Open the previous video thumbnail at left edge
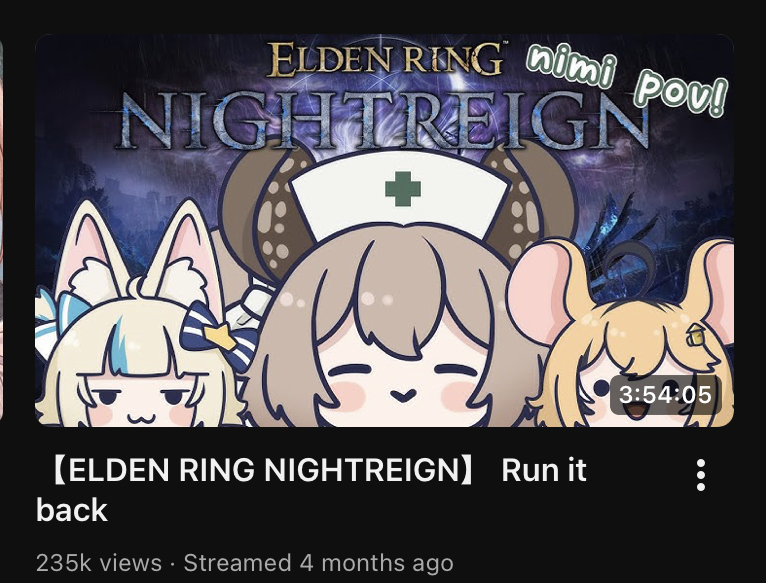 [x=1, y=230]
